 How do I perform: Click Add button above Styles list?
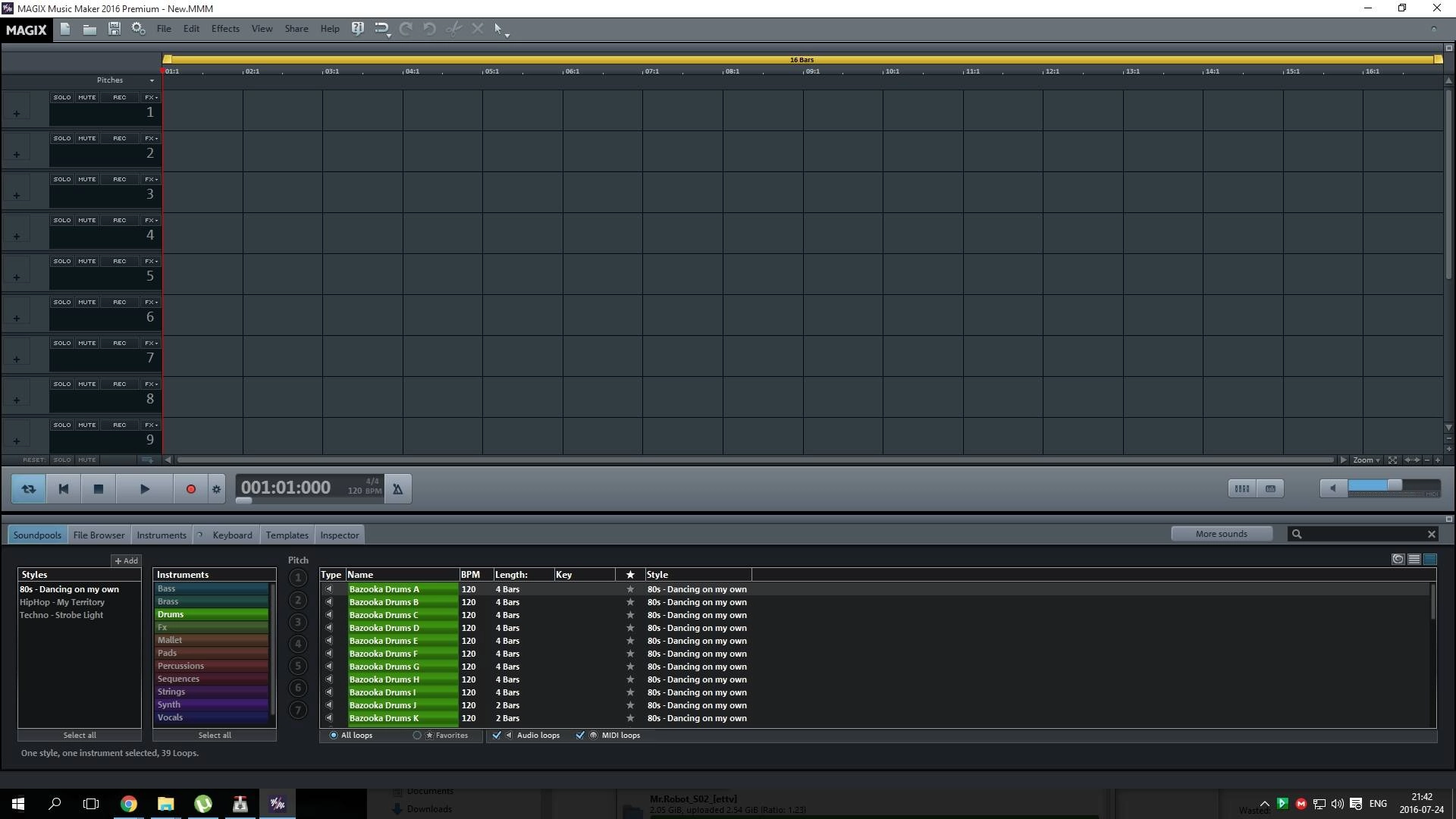(126, 561)
